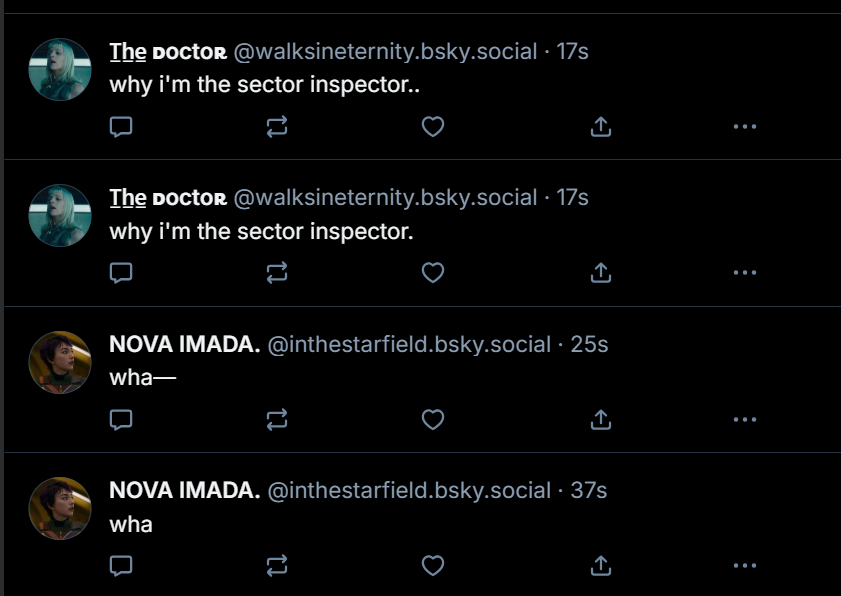Open @inthestarfield.bsky.social handle on 25s post
Viewport: 841px width, 596px height.
tap(409, 344)
